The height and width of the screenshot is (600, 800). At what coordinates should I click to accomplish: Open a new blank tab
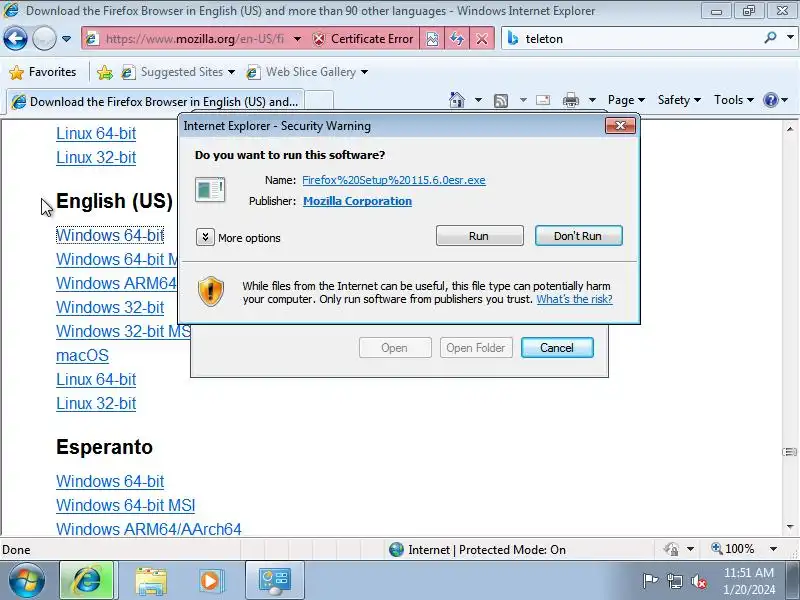319,101
